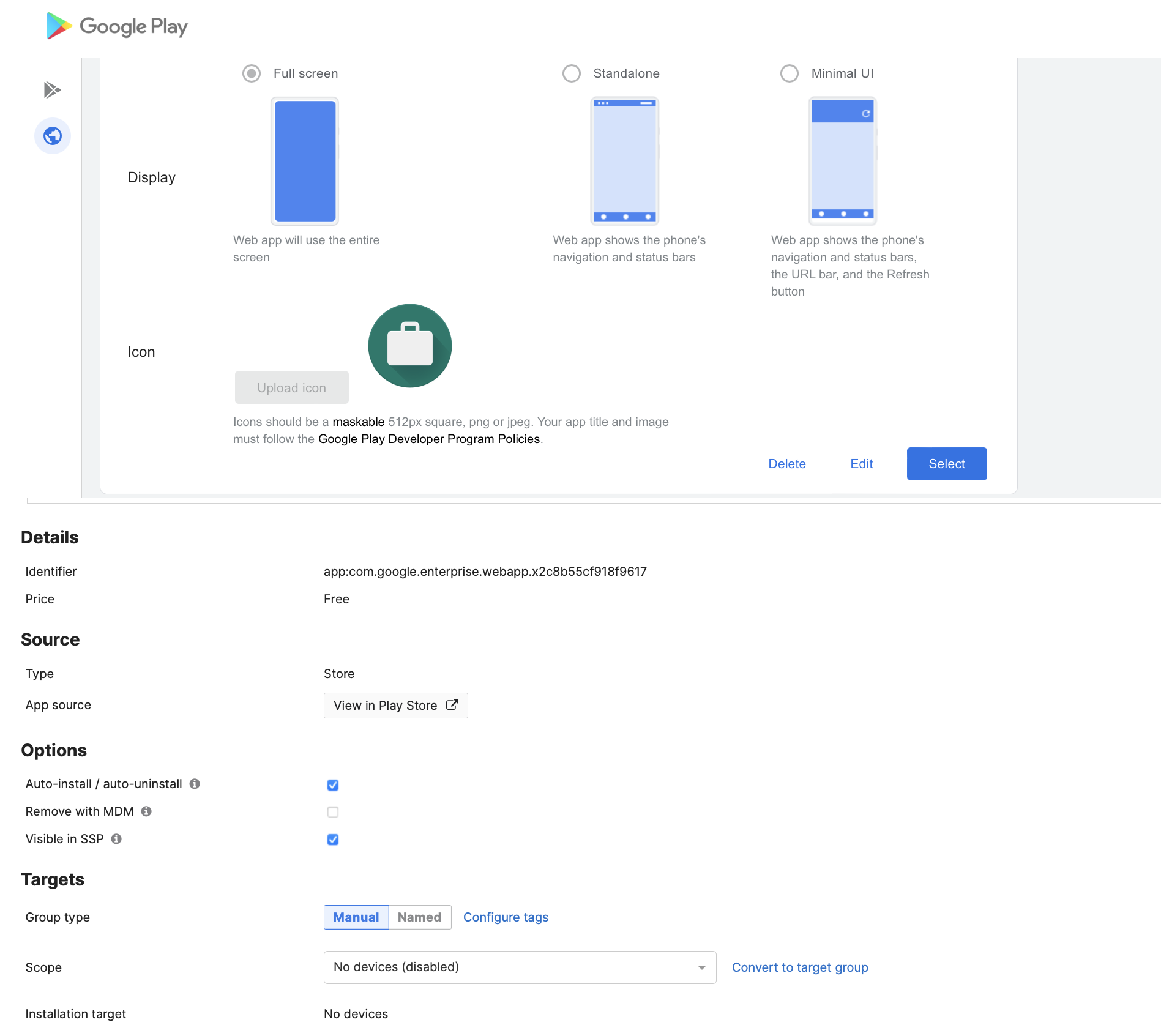Click info icon beside Remove with MDM

click(x=146, y=811)
